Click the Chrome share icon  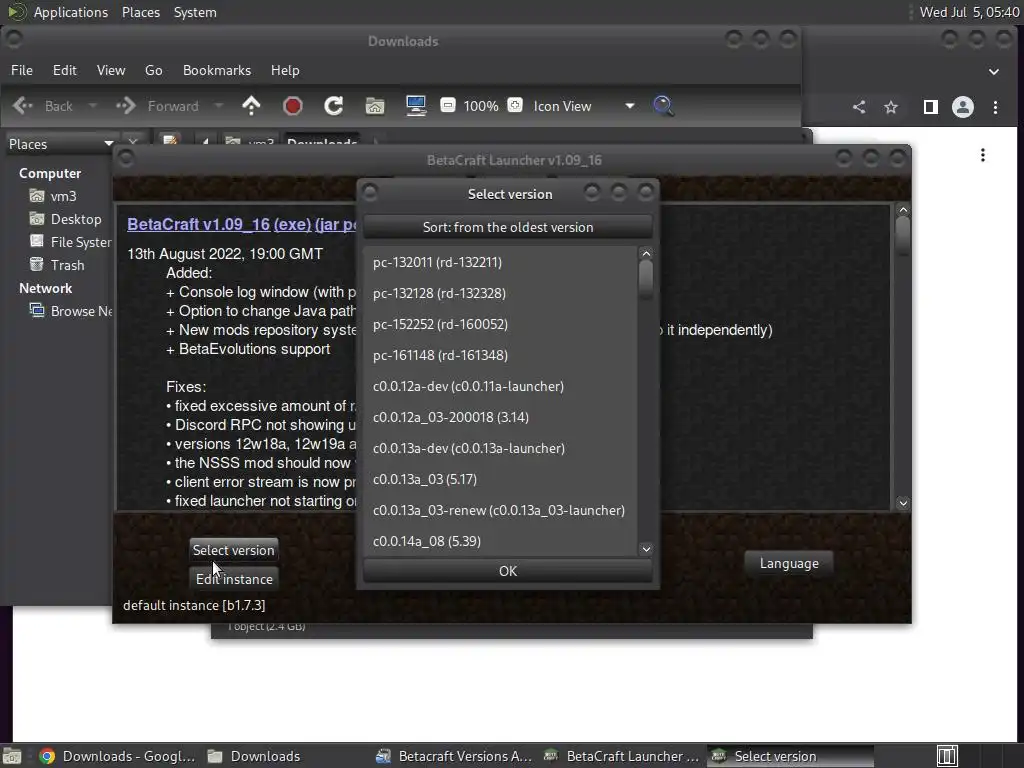859,107
